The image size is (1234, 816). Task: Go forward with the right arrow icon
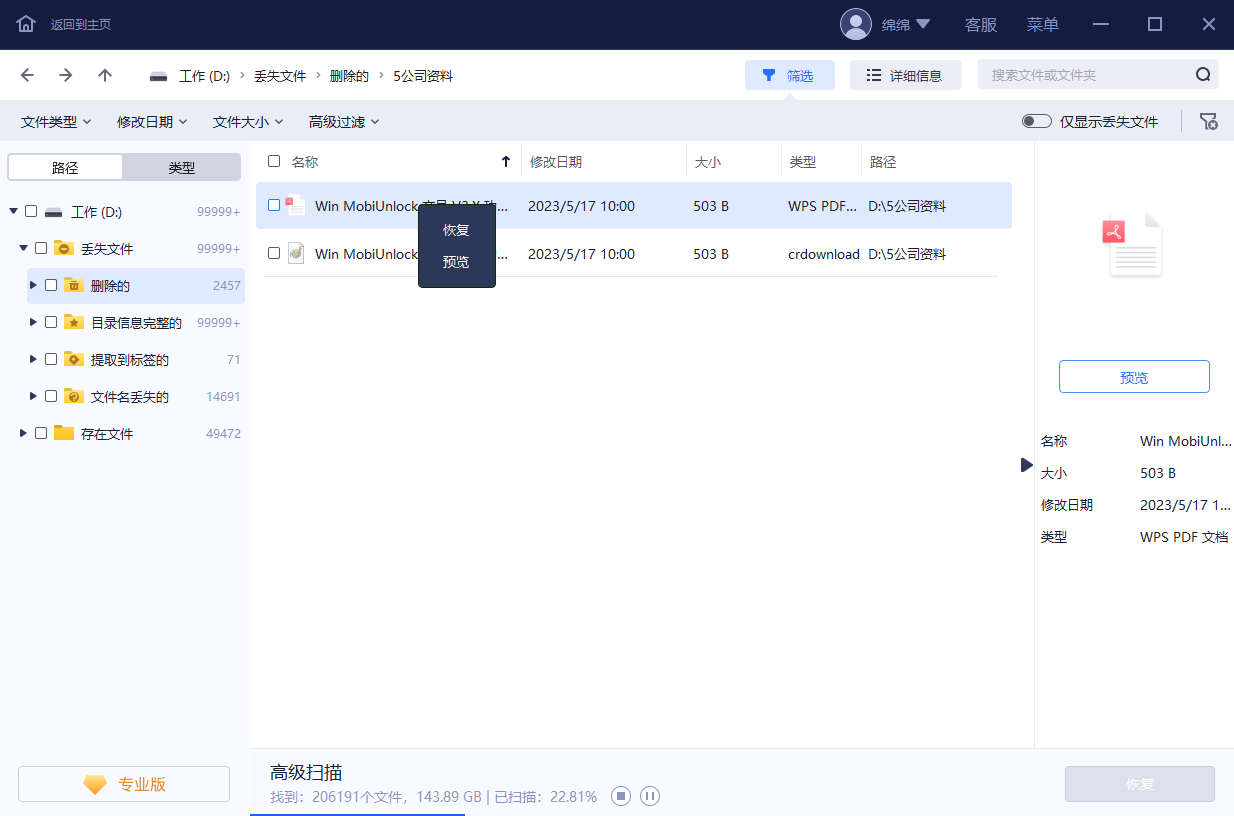tap(66, 75)
